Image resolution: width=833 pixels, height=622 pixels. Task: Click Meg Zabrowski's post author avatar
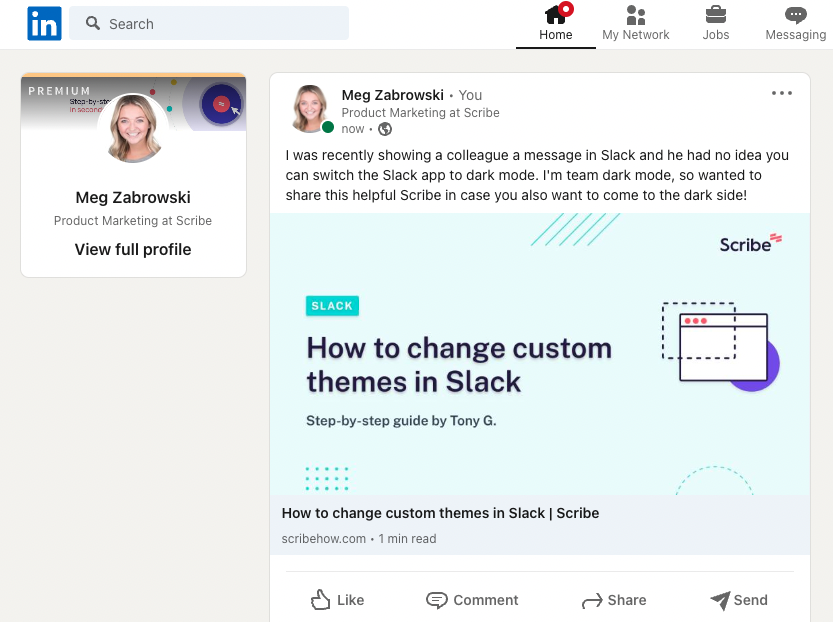tap(310, 108)
